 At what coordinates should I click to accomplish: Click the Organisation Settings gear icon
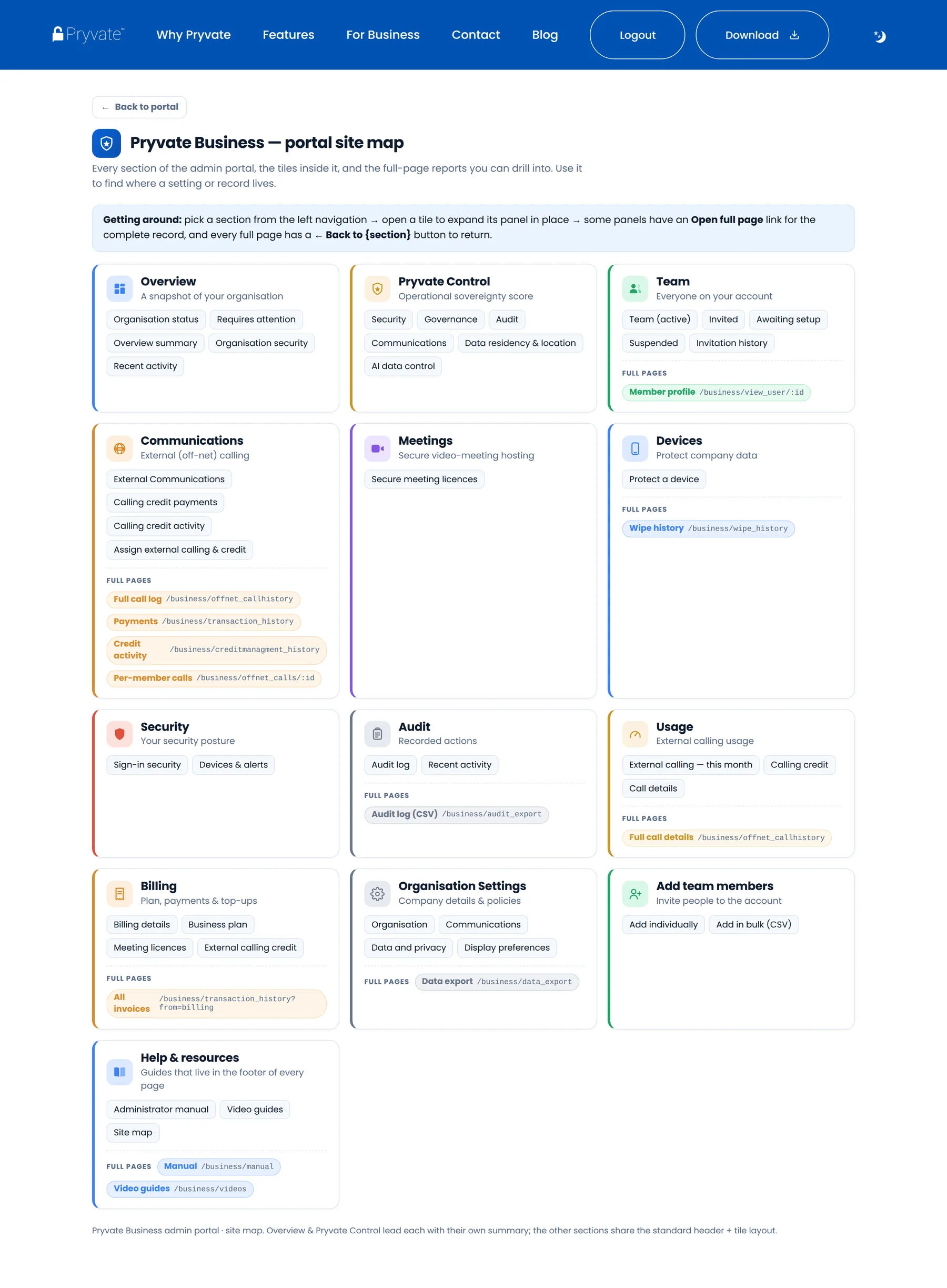click(x=377, y=893)
